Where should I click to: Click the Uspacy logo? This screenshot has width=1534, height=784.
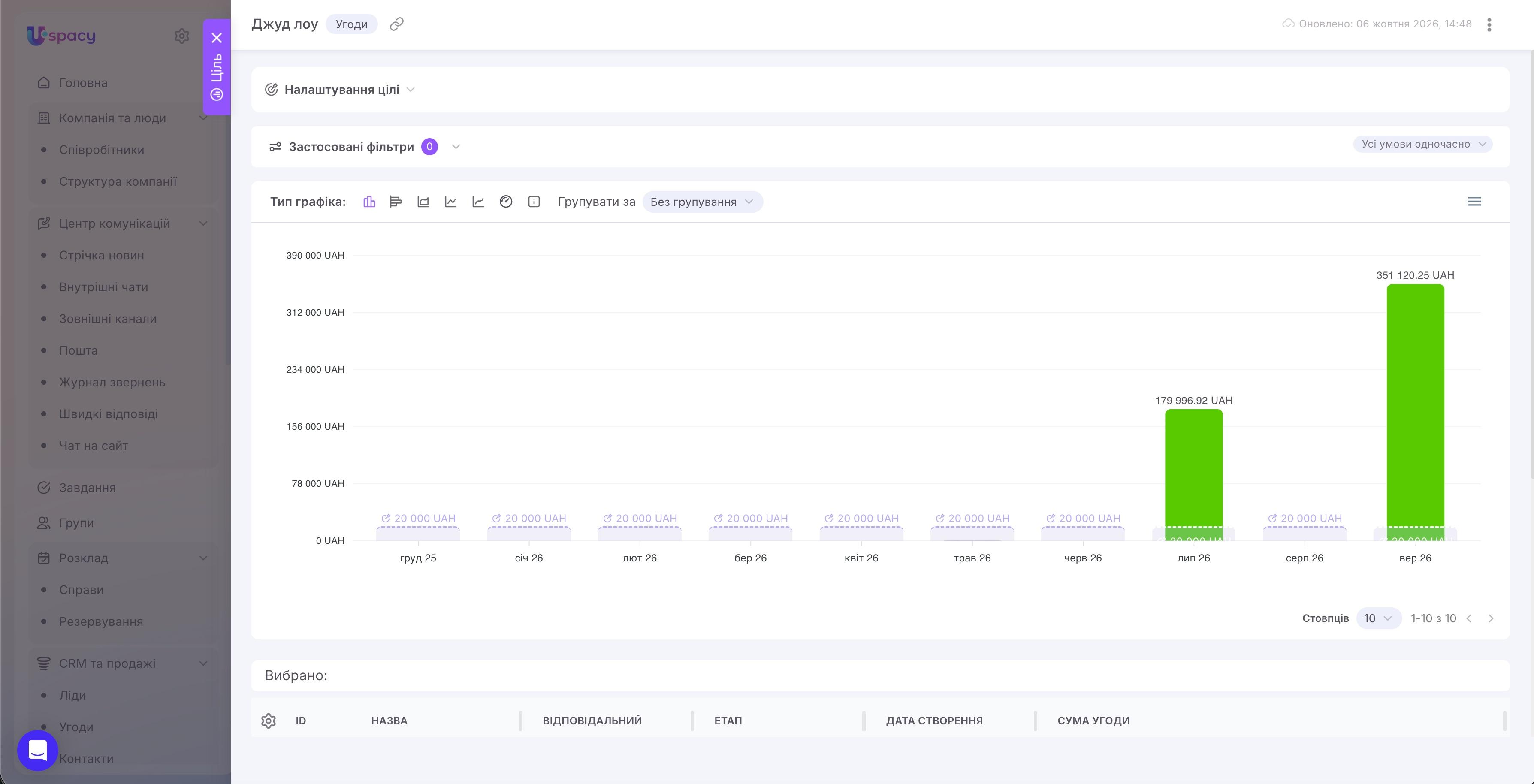61,36
